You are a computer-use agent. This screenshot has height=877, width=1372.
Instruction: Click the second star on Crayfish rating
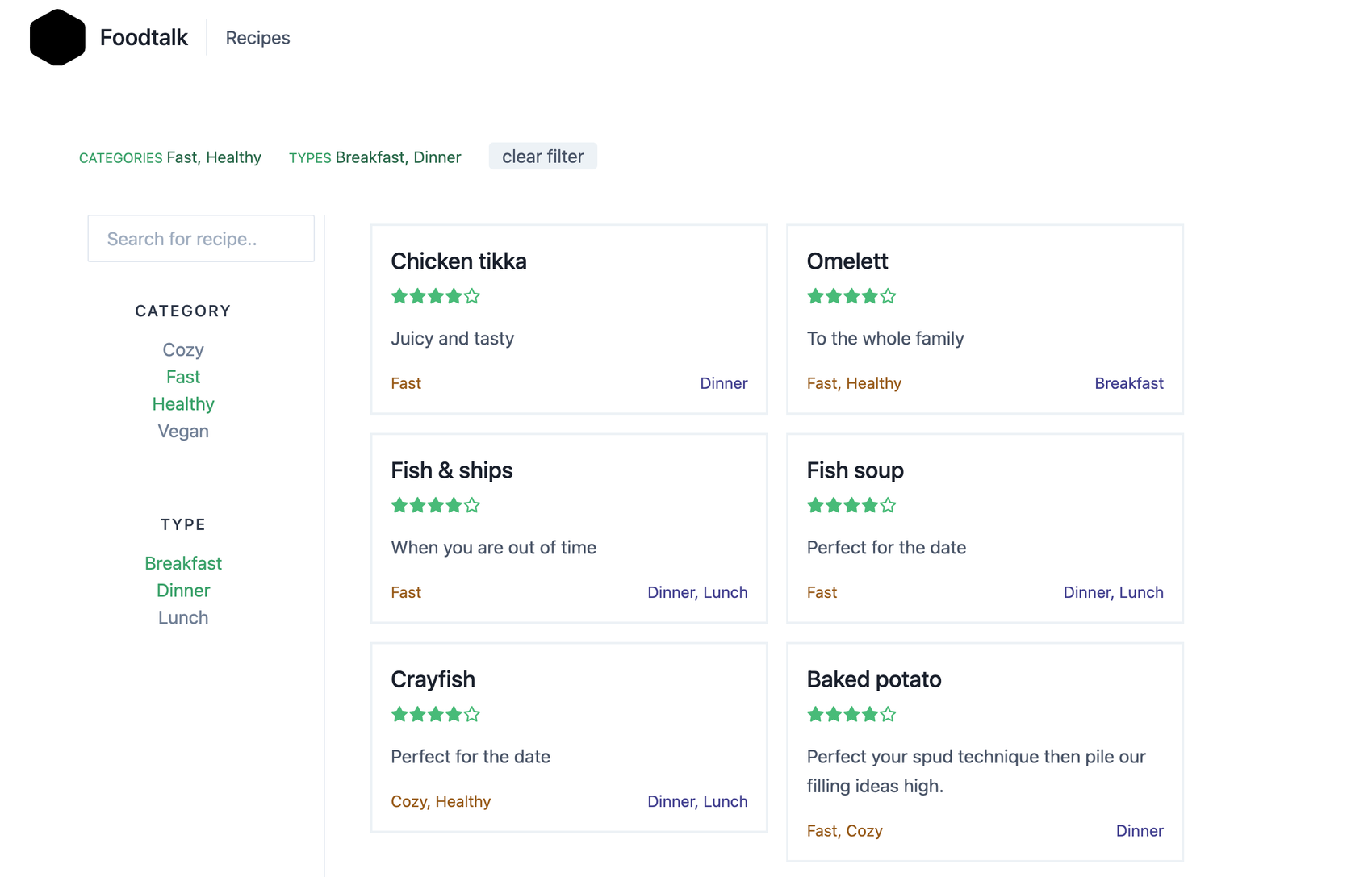417,714
